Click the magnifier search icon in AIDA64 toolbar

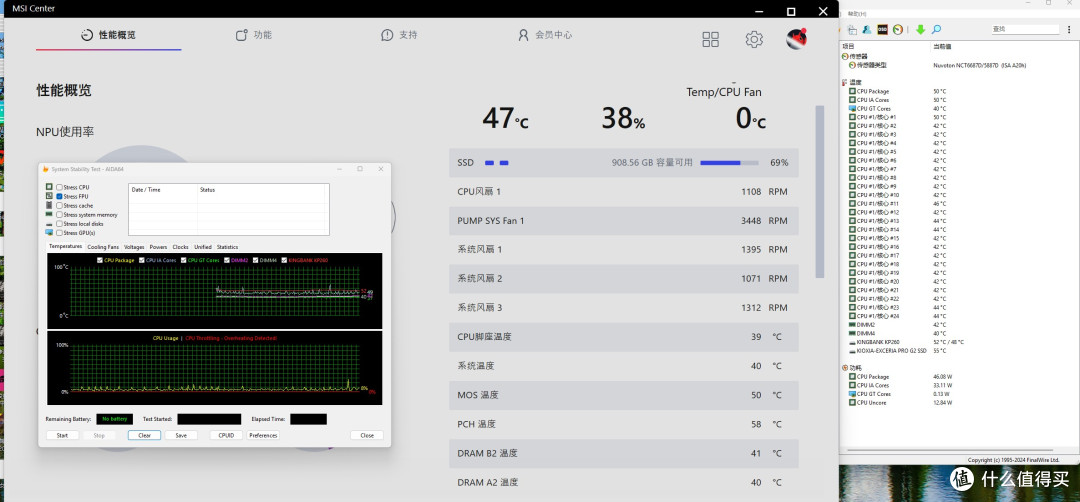(936, 30)
